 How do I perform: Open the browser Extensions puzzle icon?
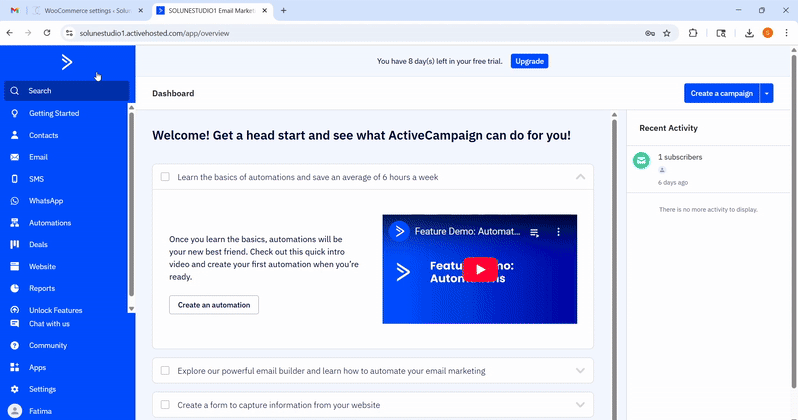pos(693,33)
